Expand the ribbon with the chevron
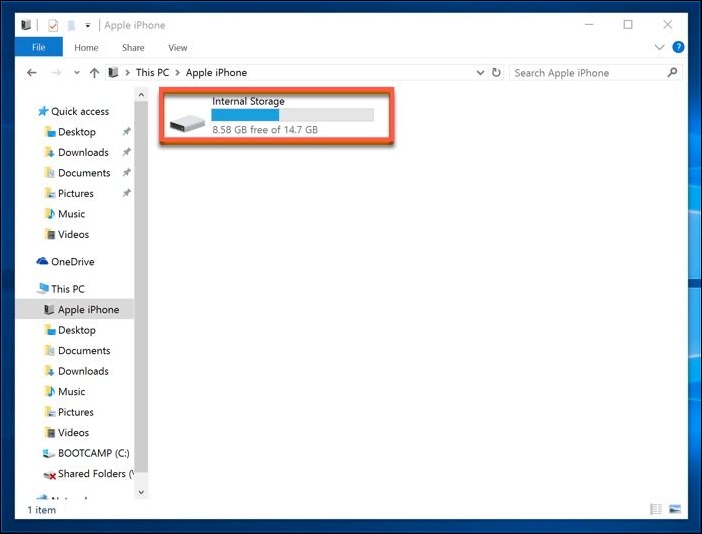702x534 pixels. tap(659, 47)
